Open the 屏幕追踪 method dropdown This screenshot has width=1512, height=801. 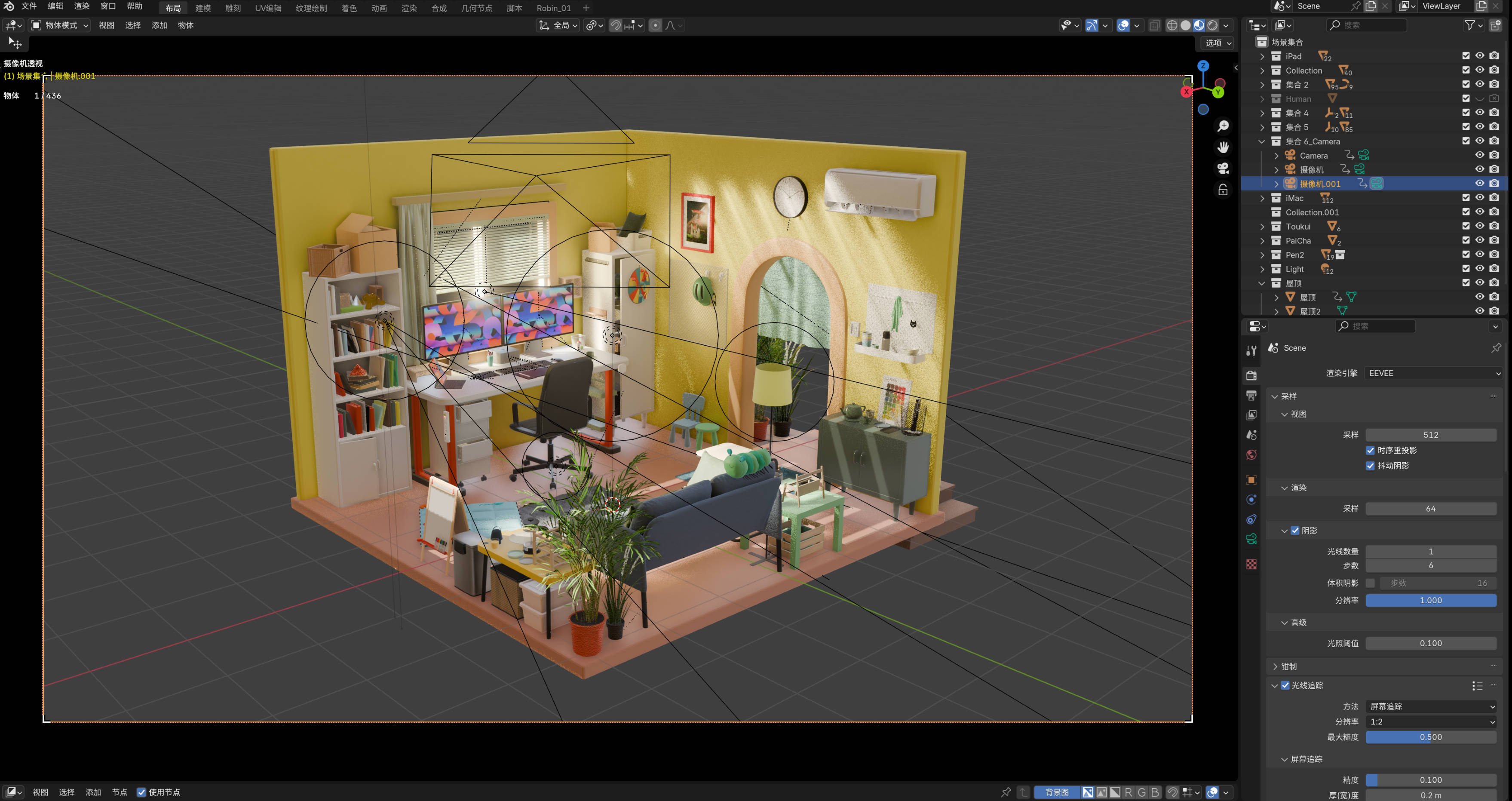(1431, 706)
